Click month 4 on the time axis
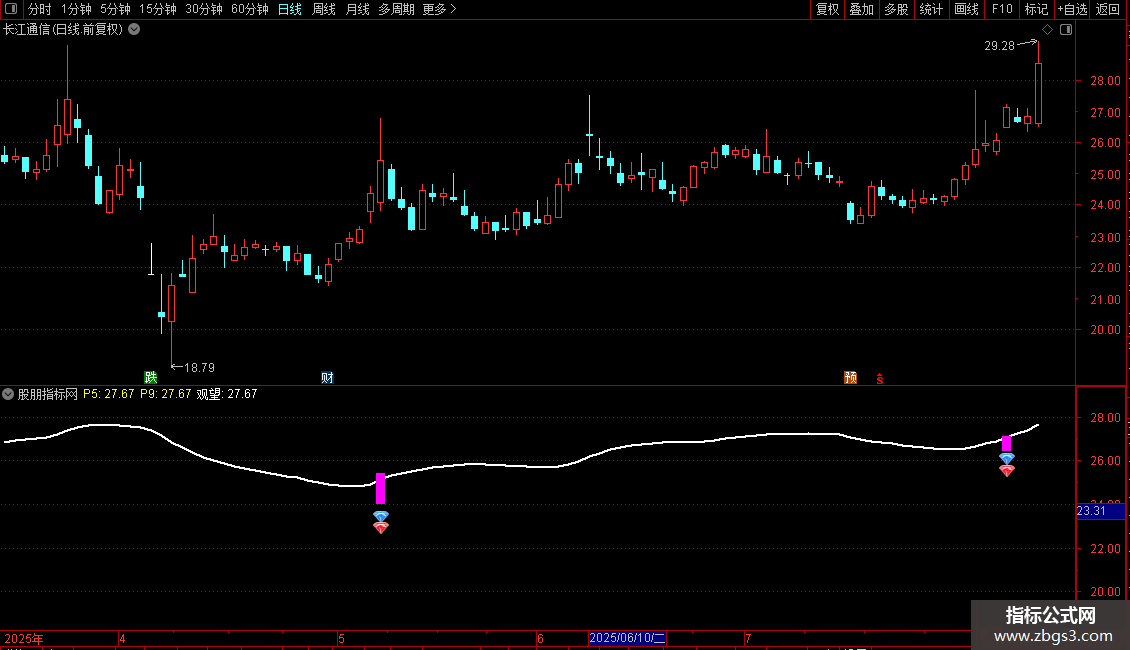1130x650 pixels. point(123,638)
